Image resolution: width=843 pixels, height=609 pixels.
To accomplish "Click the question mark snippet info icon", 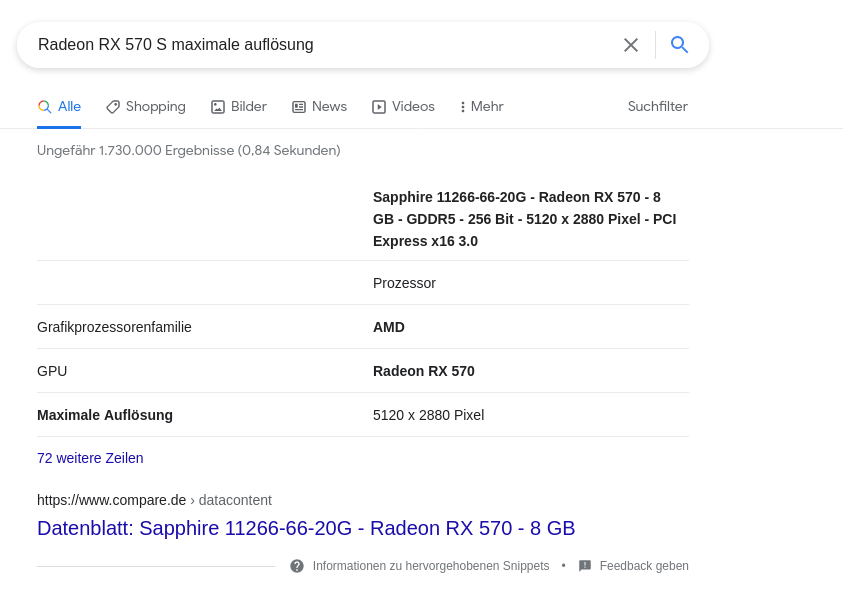I will [297, 566].
